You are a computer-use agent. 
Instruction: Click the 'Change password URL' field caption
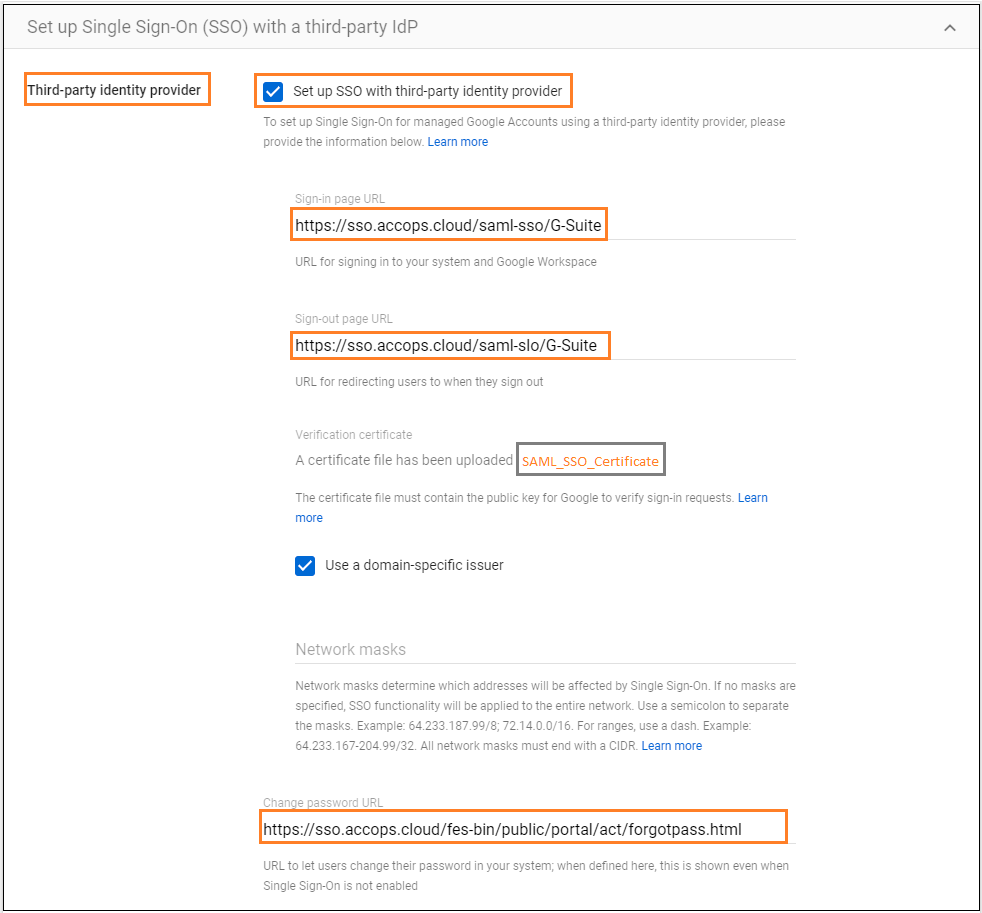[x=323, y=803]
